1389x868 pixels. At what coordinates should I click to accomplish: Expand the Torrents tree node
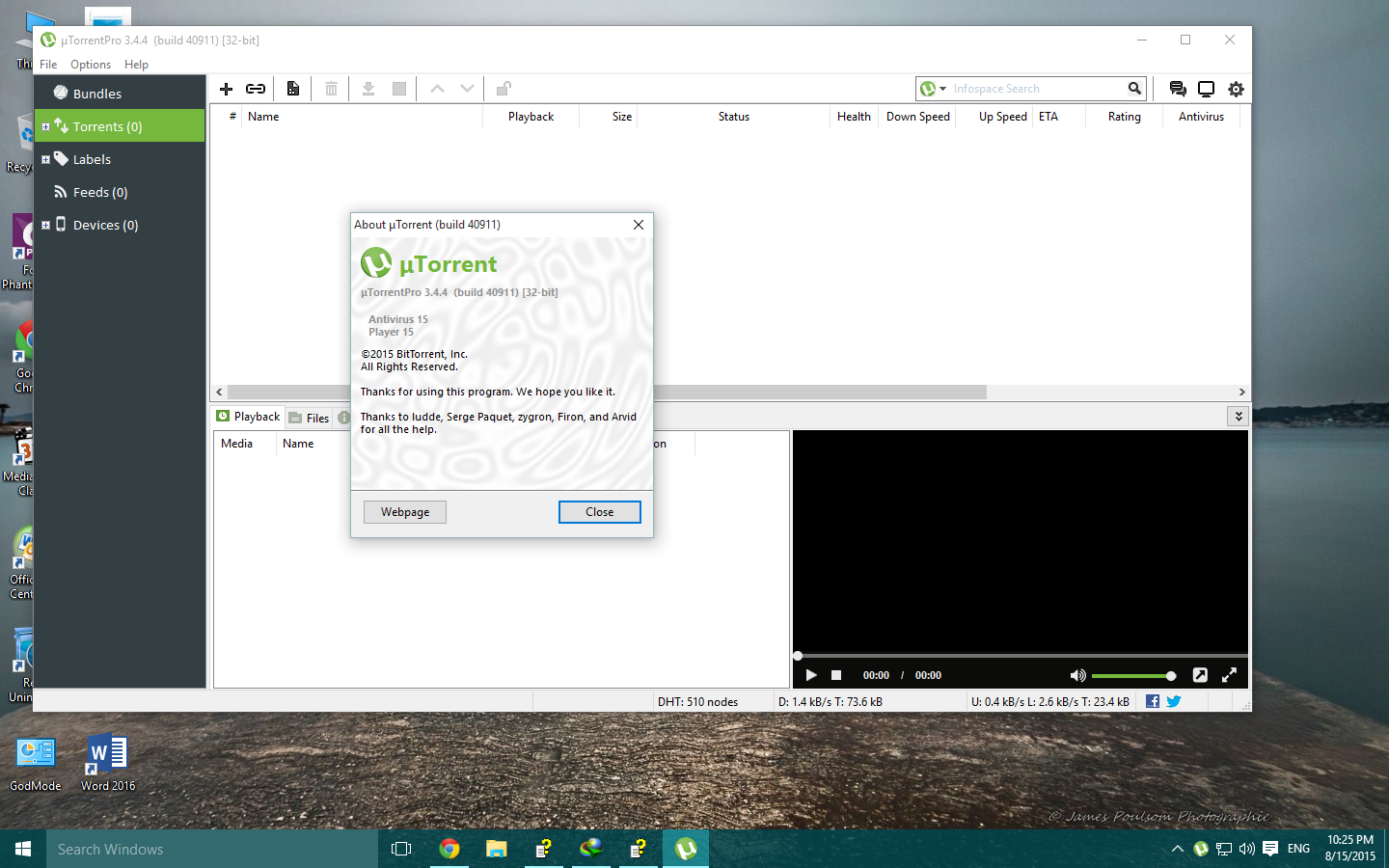[x=45, y=126]
